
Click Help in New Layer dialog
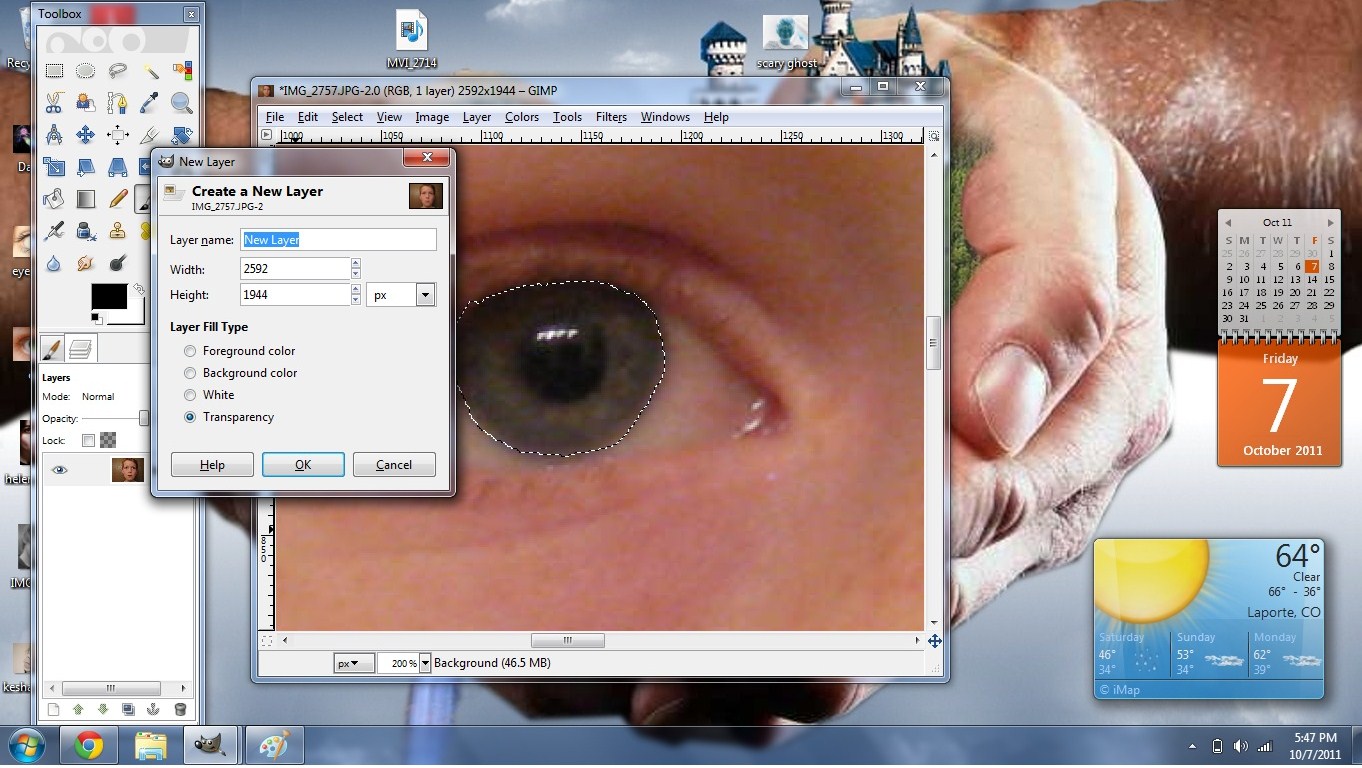[x=212, y=464]
